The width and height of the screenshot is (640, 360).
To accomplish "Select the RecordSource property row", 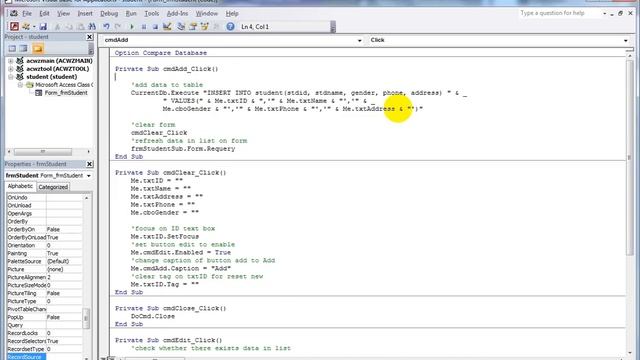I will 44,357.
